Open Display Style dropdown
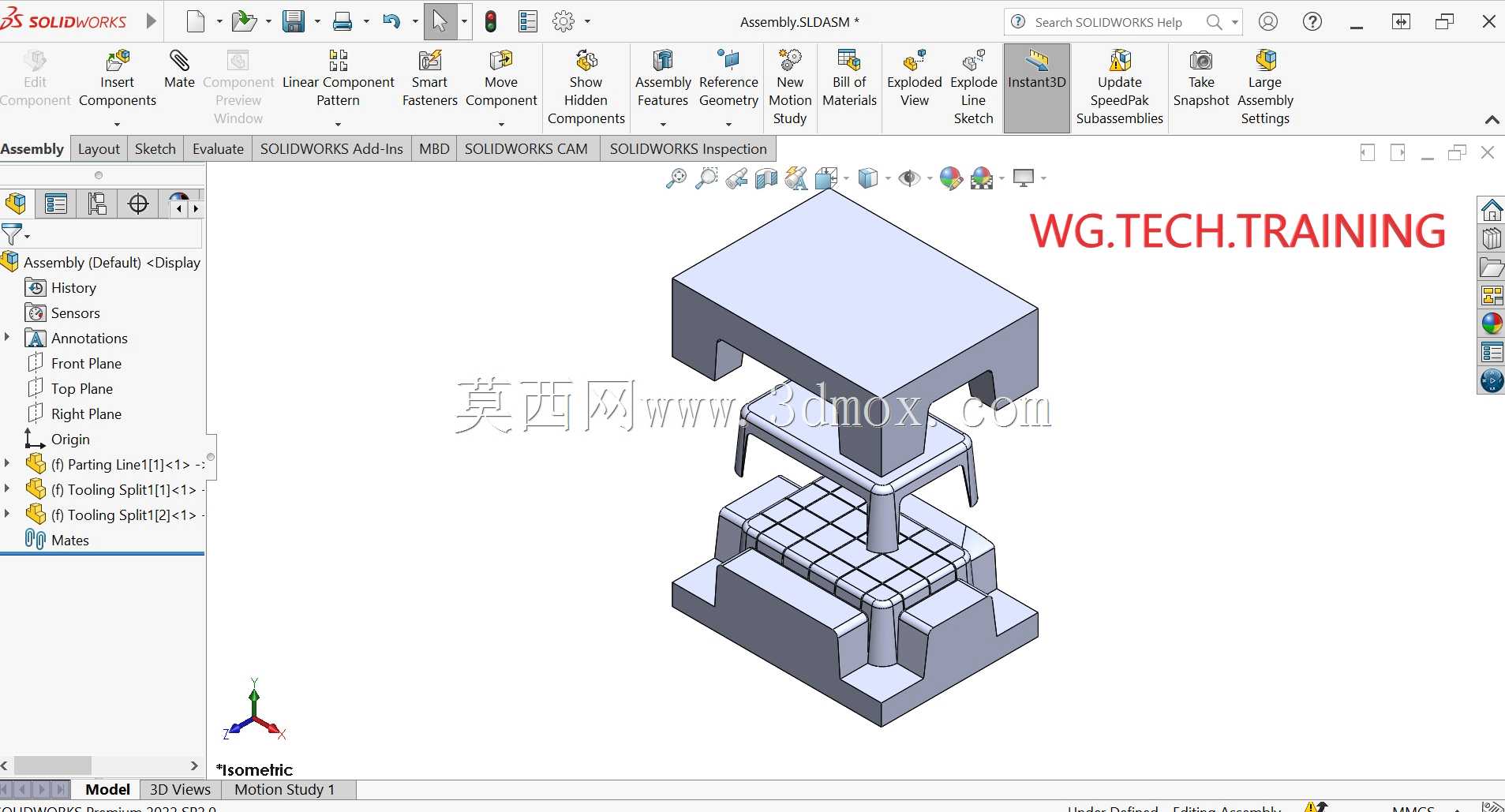This screenshot has width=1505, height=812. click(888, 179)
